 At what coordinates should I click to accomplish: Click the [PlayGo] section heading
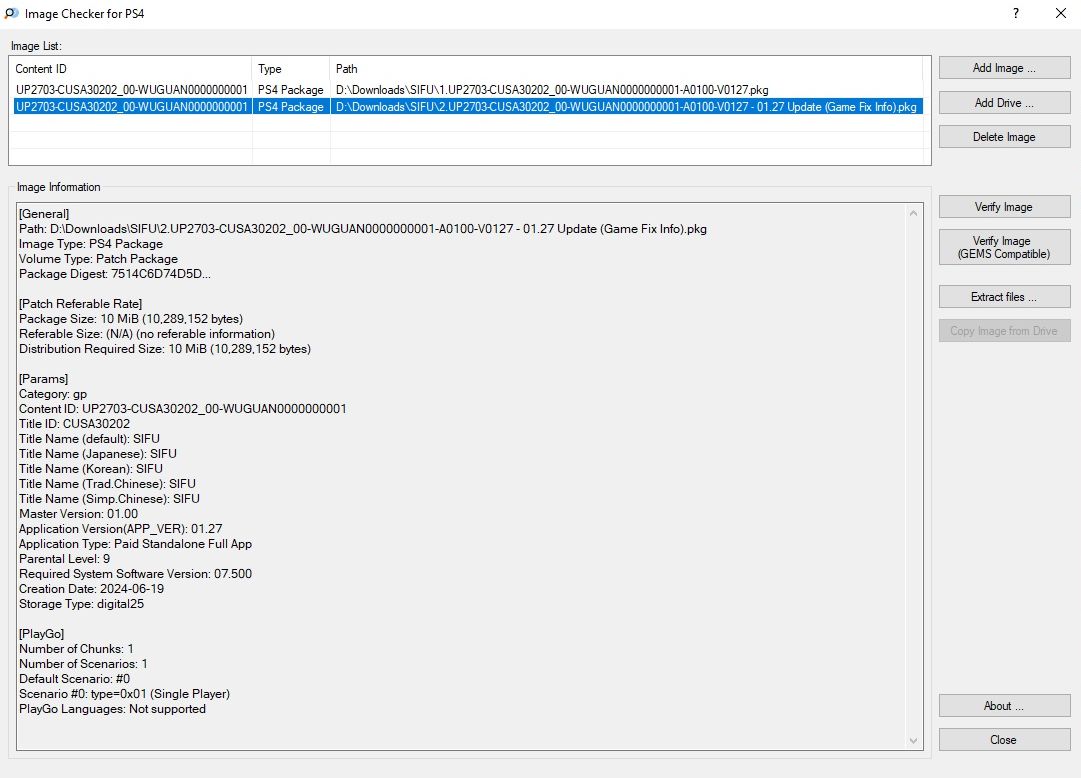[41, 634]
